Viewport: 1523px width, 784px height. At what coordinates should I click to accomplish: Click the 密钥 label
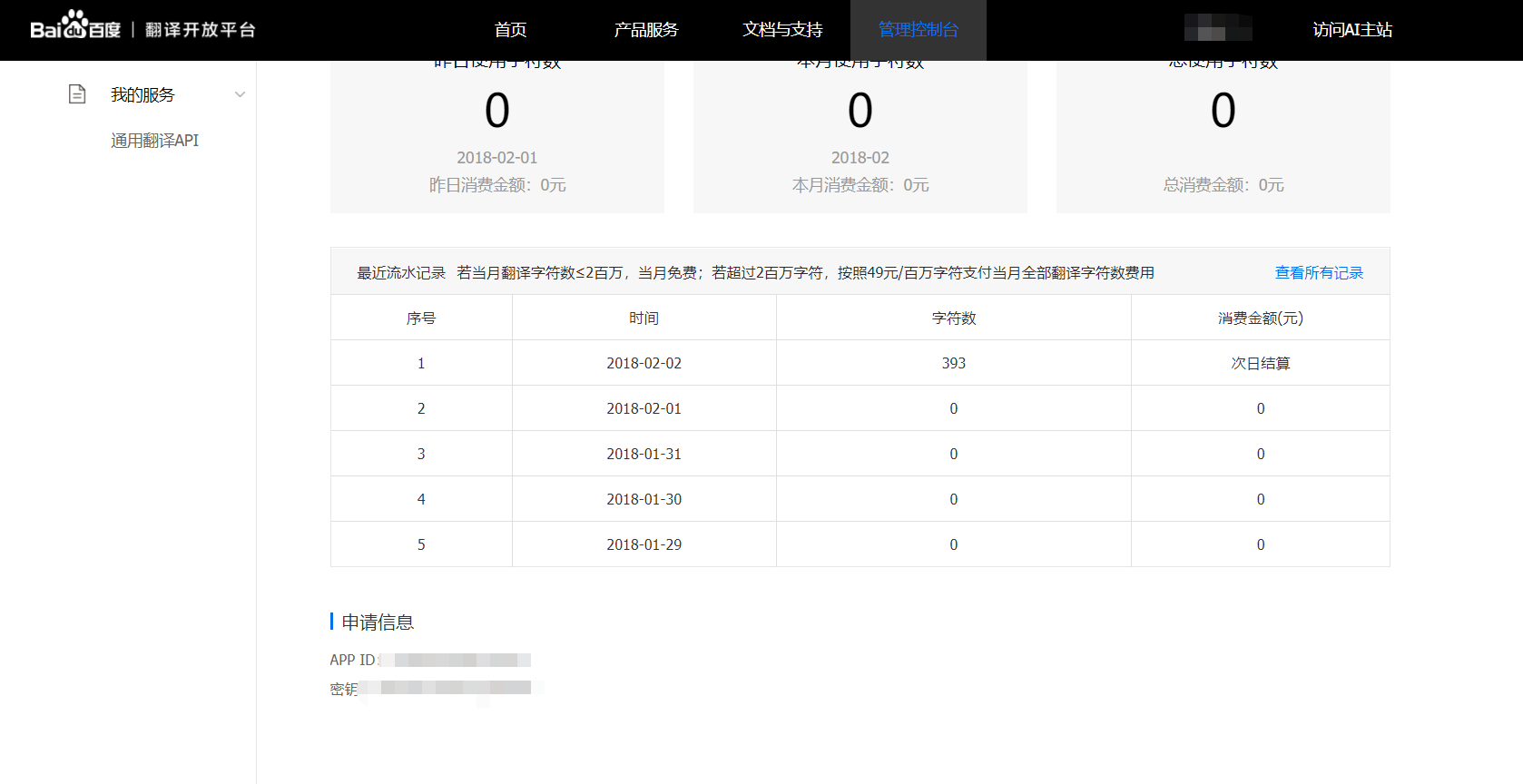343,689
